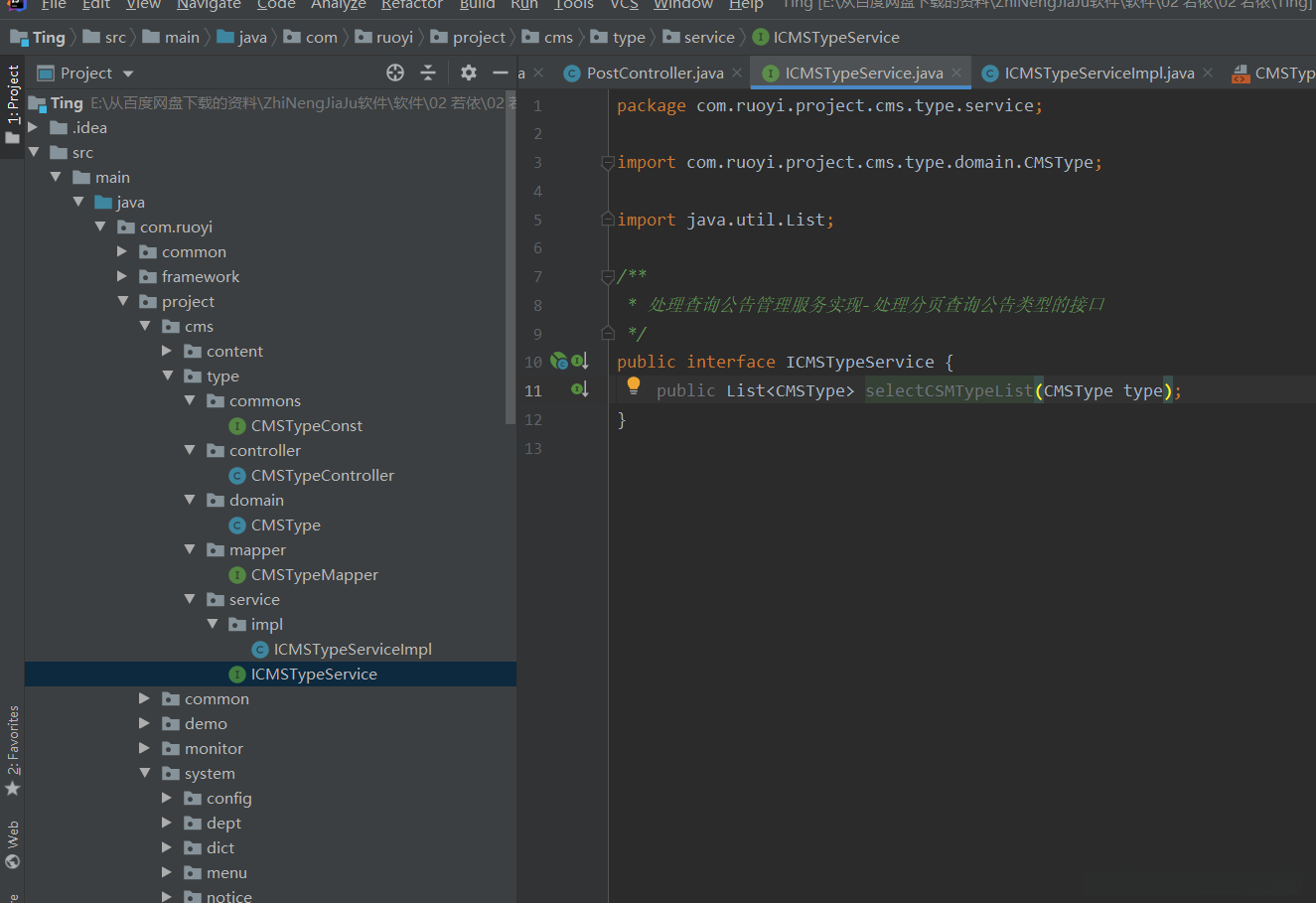Open the Project view dropdown

click(128, 74)
